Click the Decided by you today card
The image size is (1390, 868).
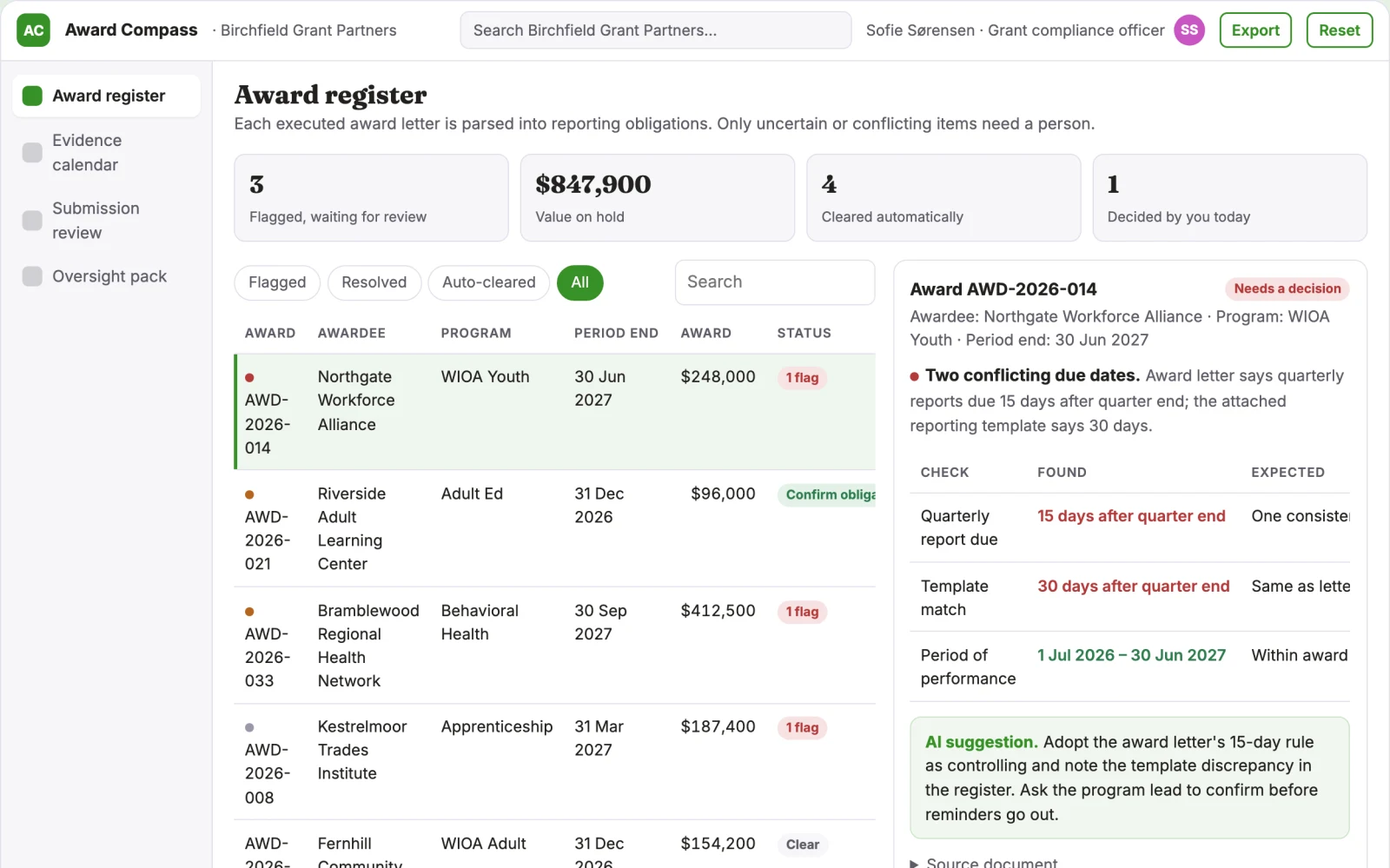[1229, 198]
